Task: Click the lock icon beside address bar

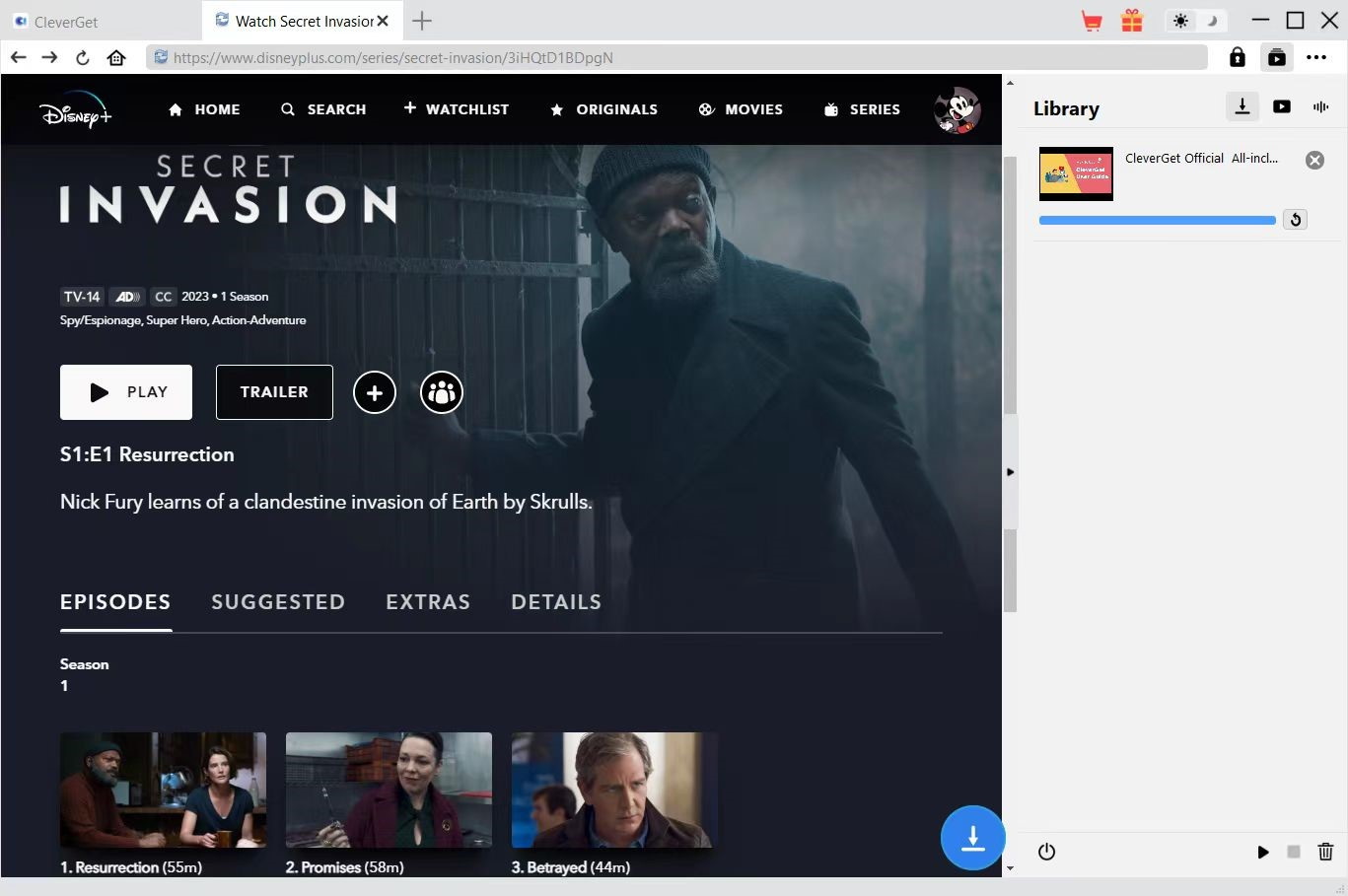Action: pos(1237,58)
